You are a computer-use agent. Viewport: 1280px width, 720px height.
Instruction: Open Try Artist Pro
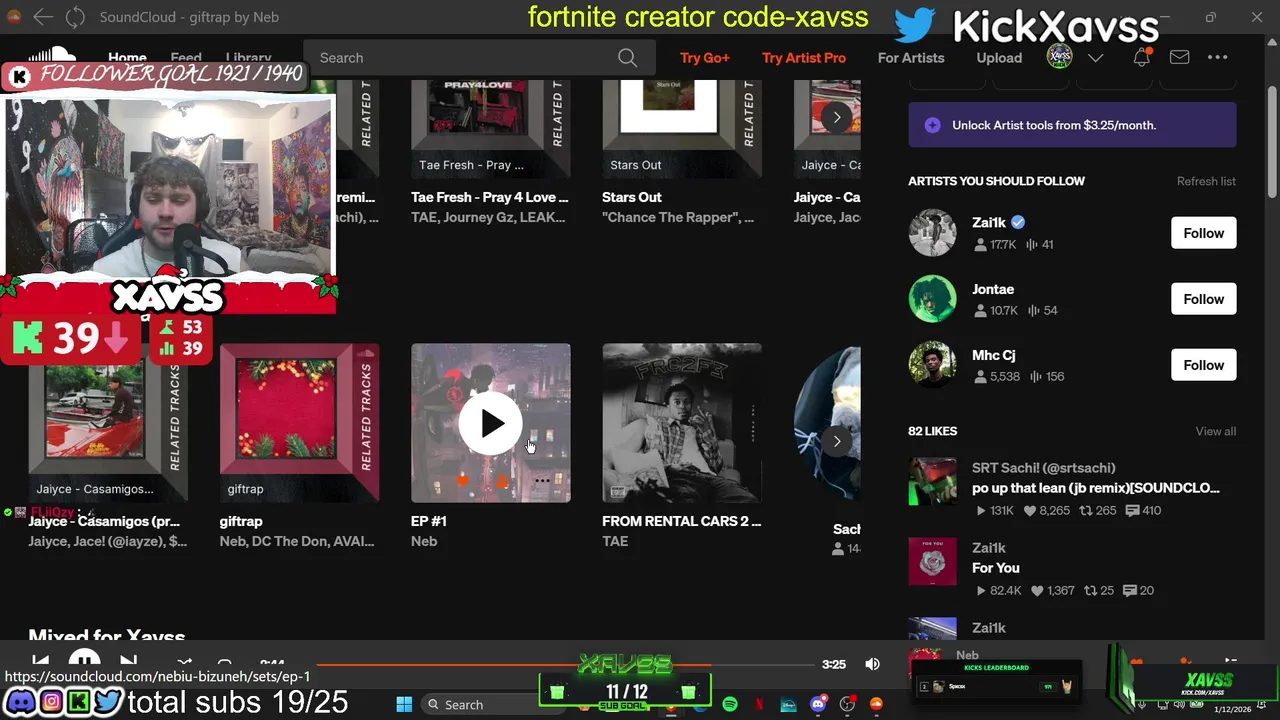click(804, 58)
